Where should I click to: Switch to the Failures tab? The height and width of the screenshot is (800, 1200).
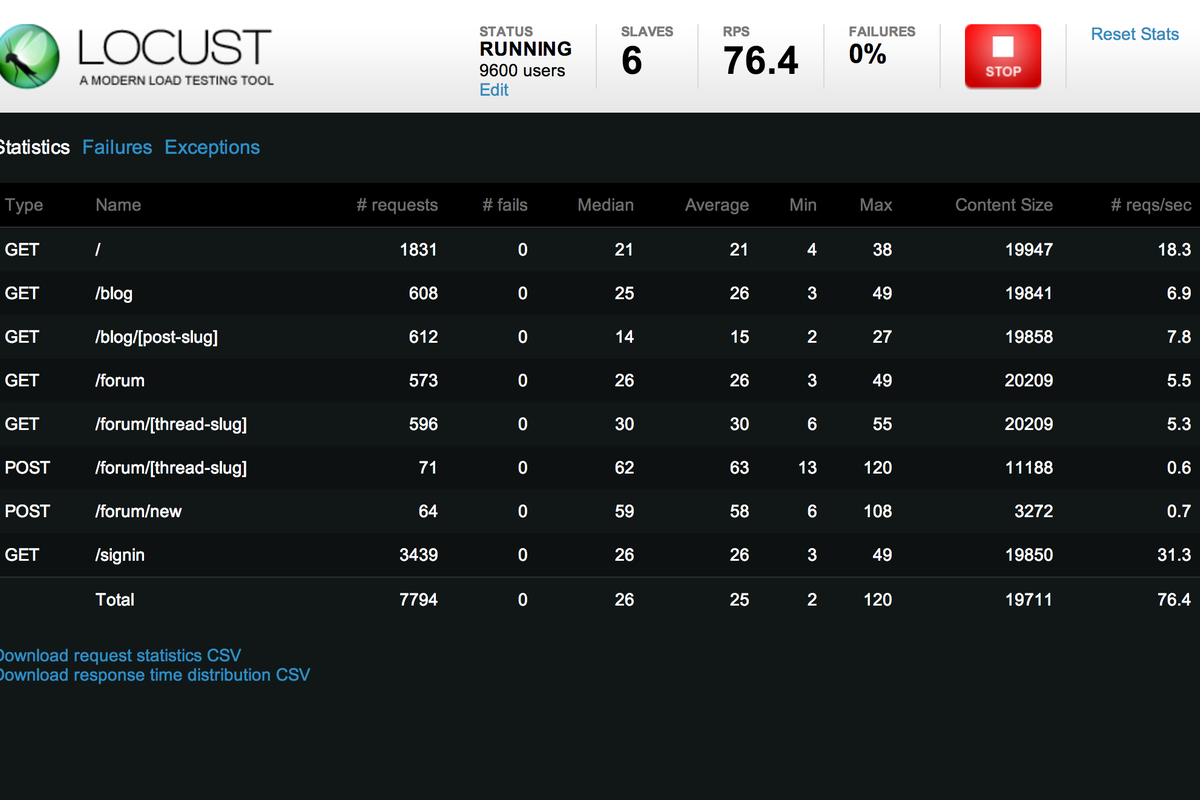117,147
